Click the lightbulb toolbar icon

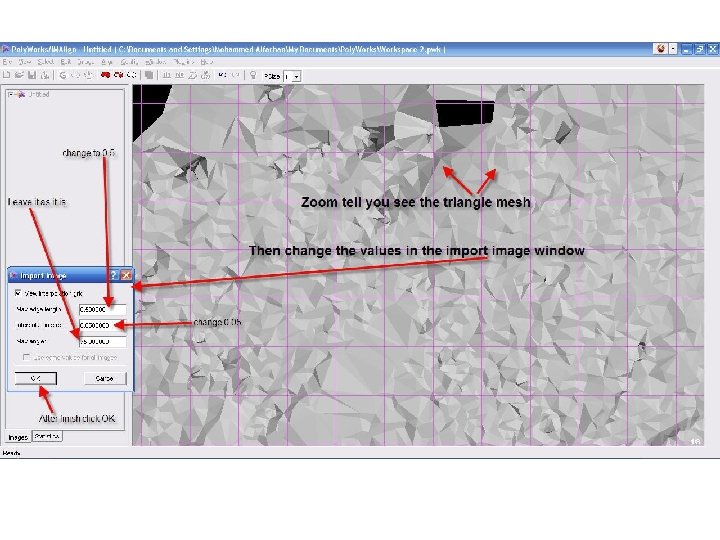click(253, 75)
